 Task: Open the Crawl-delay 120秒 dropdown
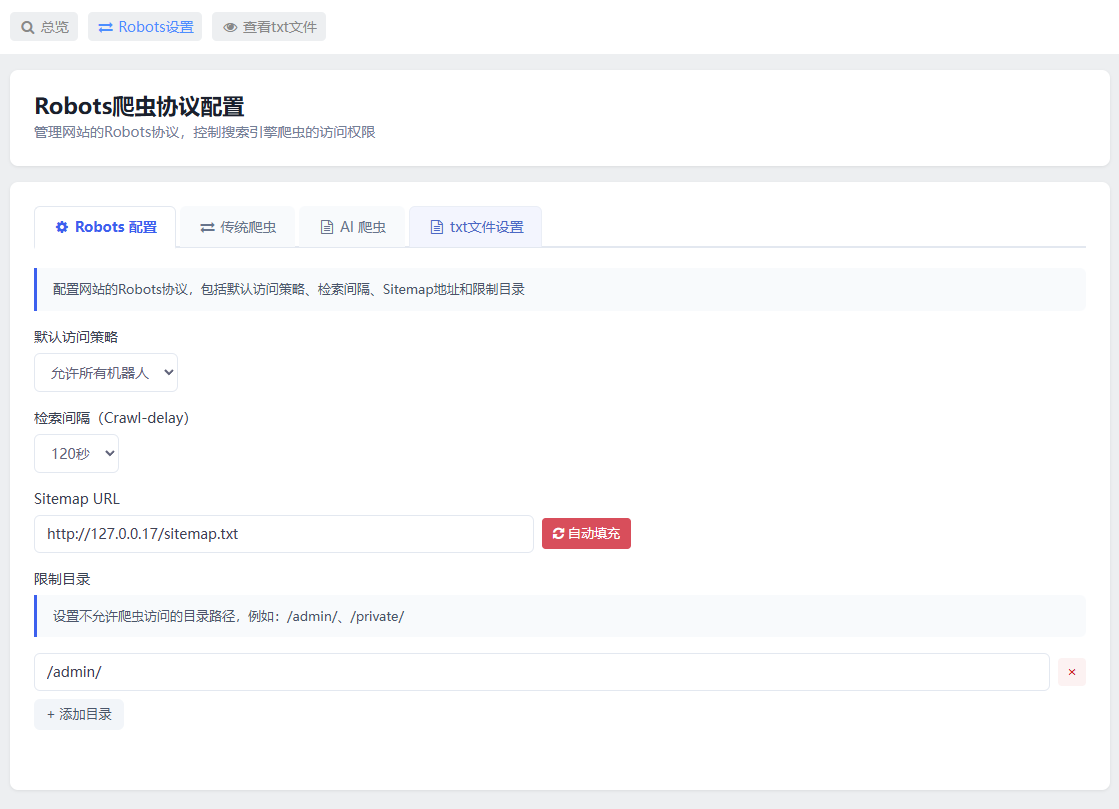[76, 454]
